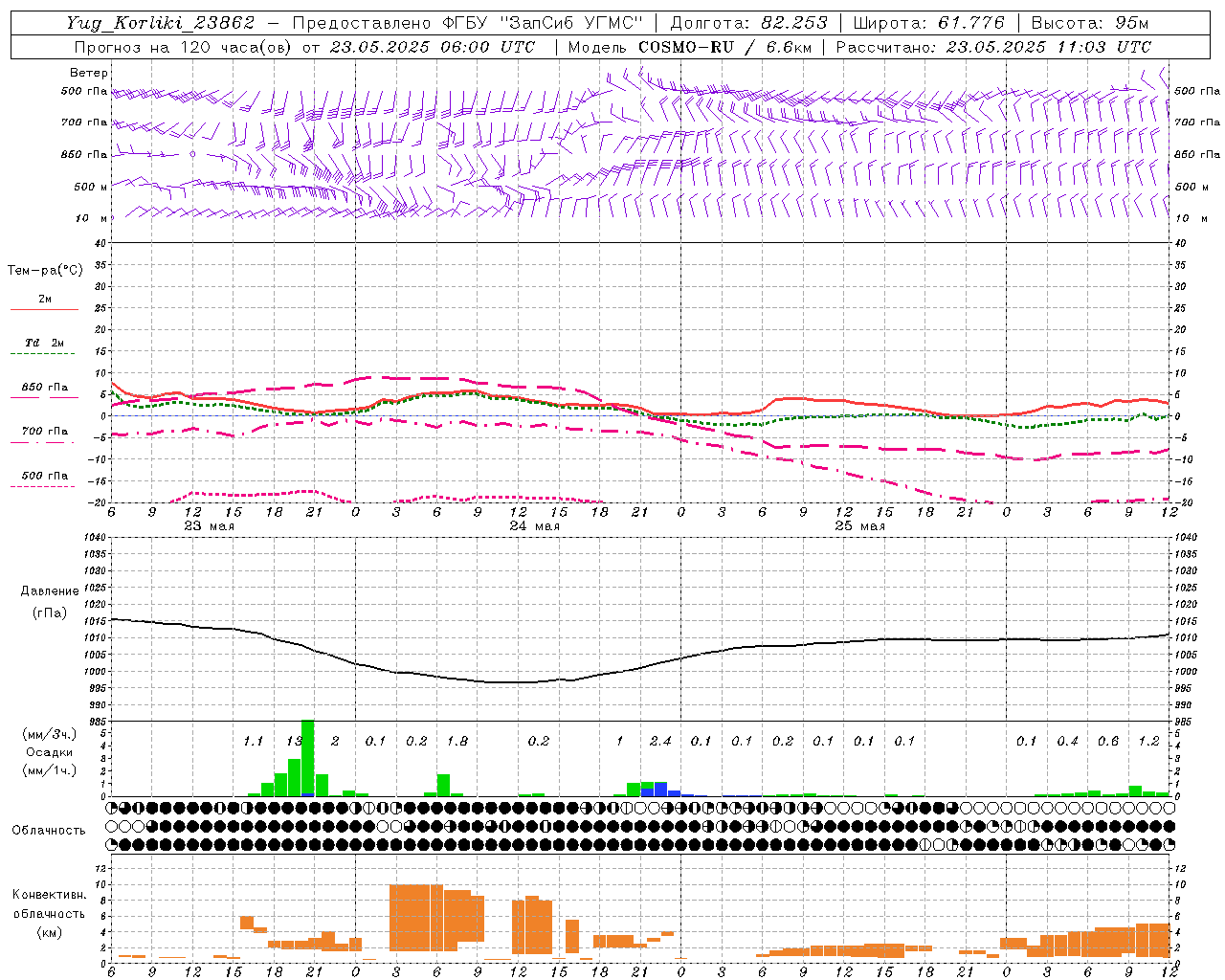Viewport: 1225px width, 980px height.
Task: Click the precipitation value '1.8'
Action: tap(457, 741)
